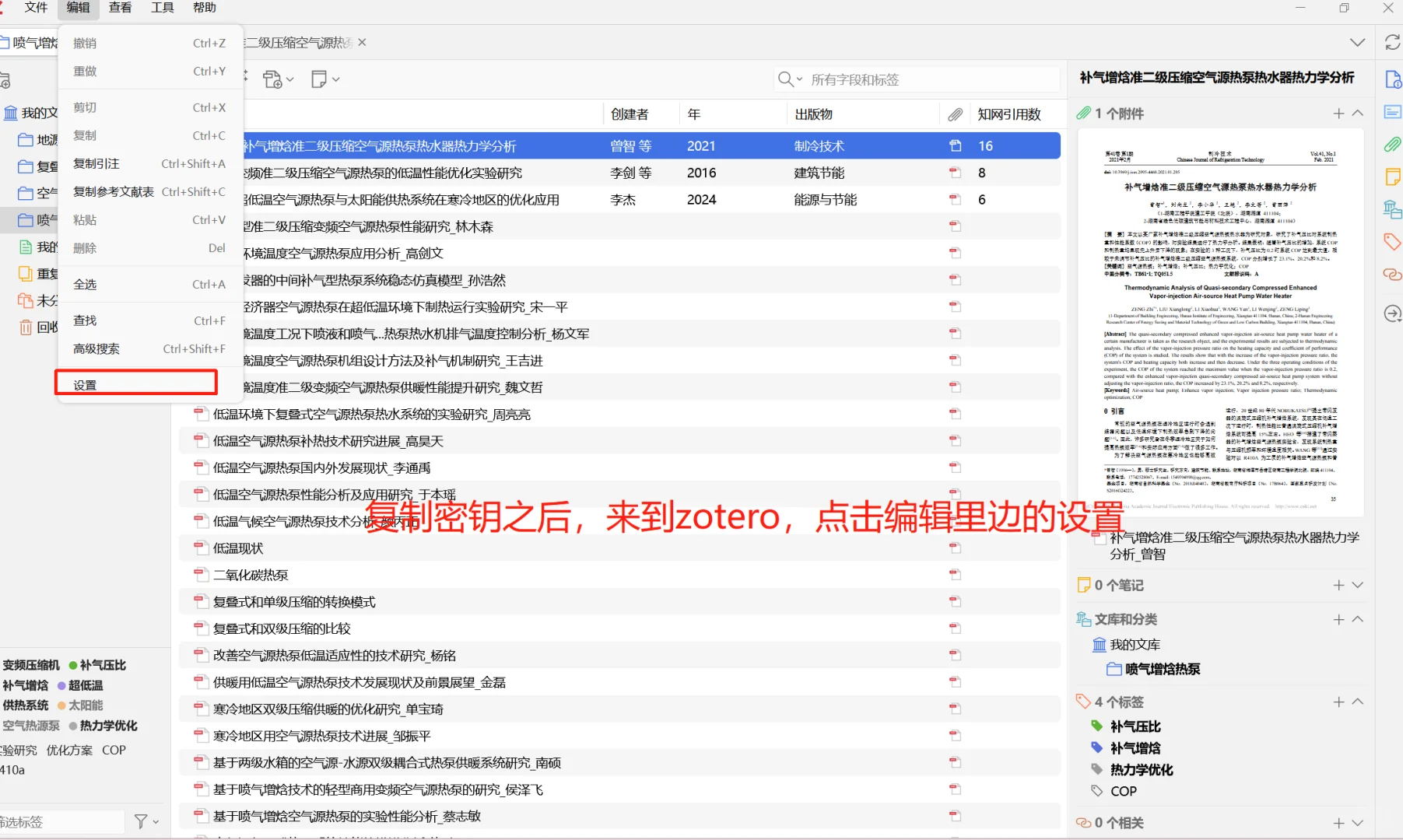This screenshot has width=1403, height=840.
Task: Expand the 0个笔记 section
Action: (1359, 585)
